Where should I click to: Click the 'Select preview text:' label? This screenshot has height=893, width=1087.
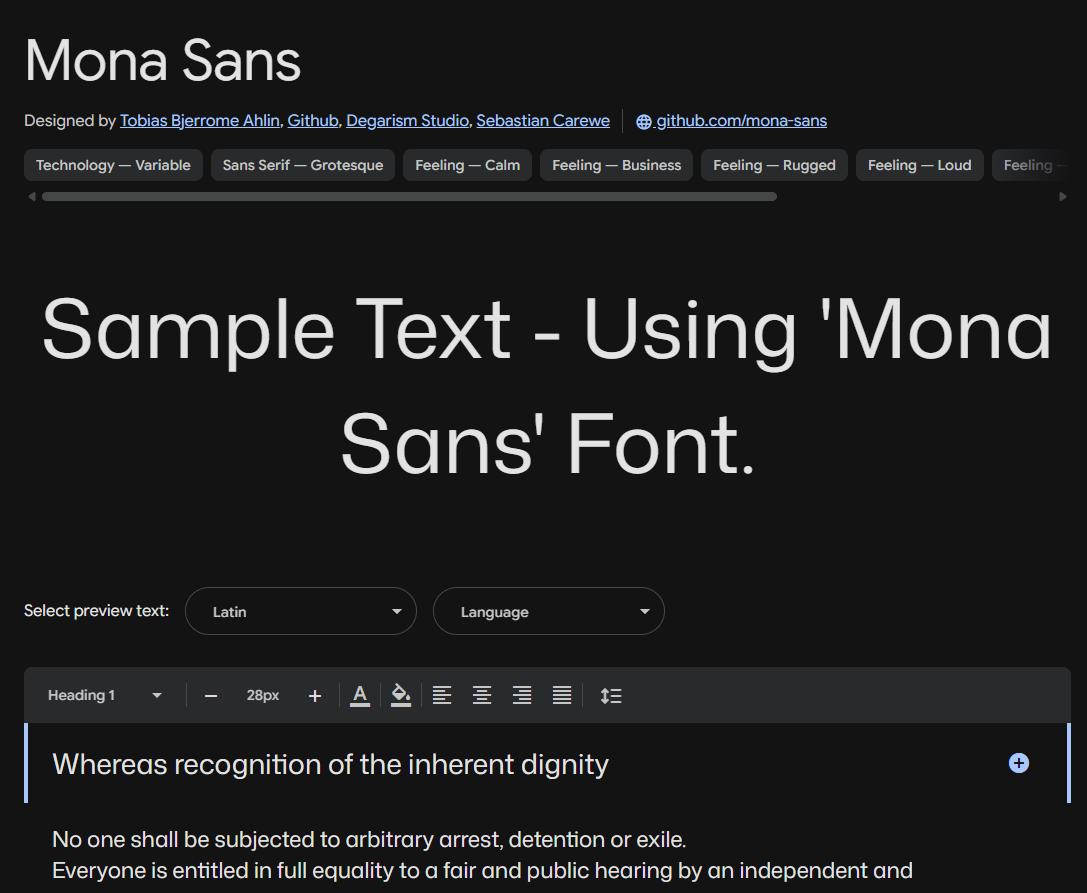tap(96, 611)
